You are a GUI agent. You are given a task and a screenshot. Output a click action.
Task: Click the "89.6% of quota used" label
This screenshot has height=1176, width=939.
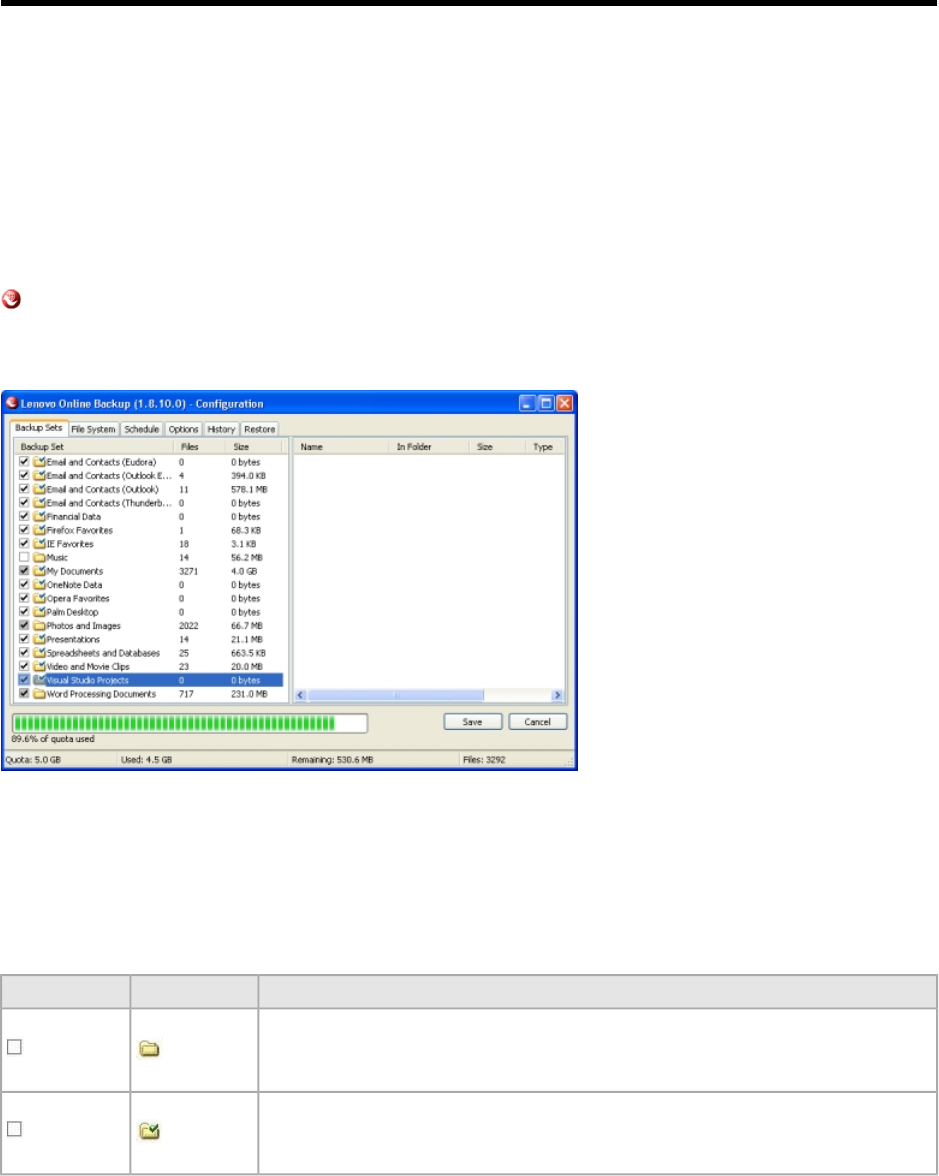click(53, 739)
